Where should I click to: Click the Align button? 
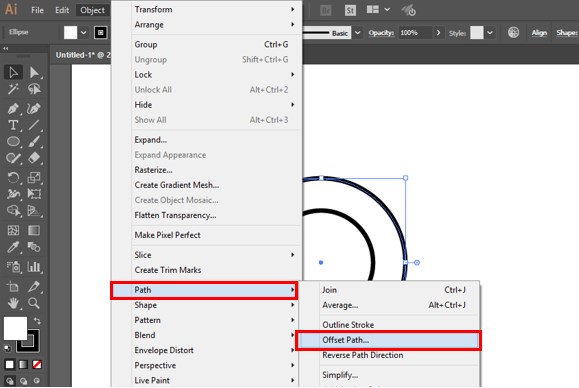pos(539,33)
